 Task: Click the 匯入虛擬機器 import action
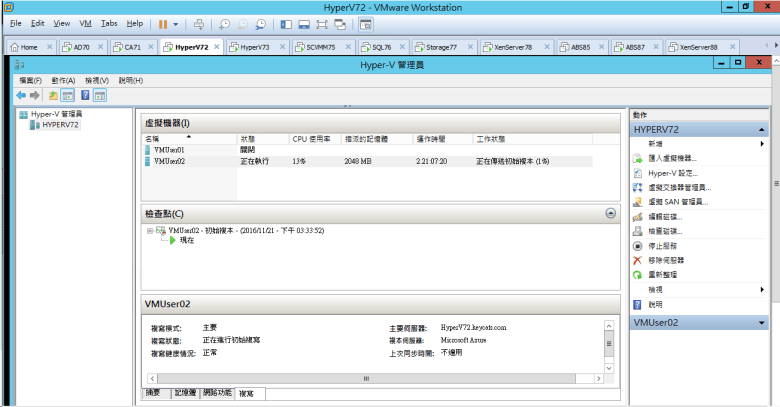tap(671, 158)
